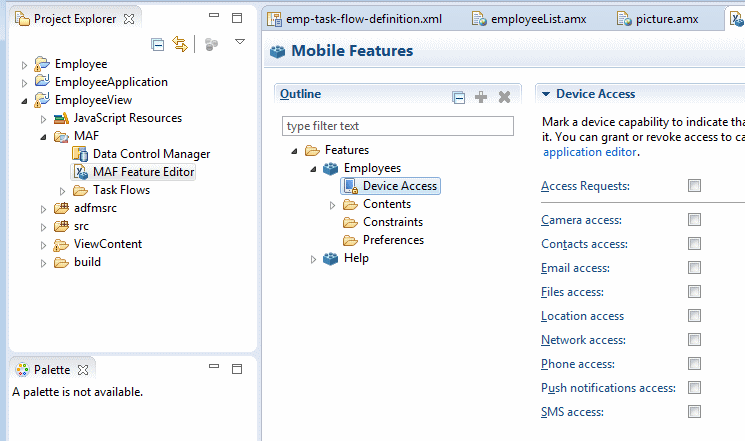The width and height of the screenshot is (745, 441).
Task: Select the ViewContent folder icon
Action: click(x=61, y=244)
